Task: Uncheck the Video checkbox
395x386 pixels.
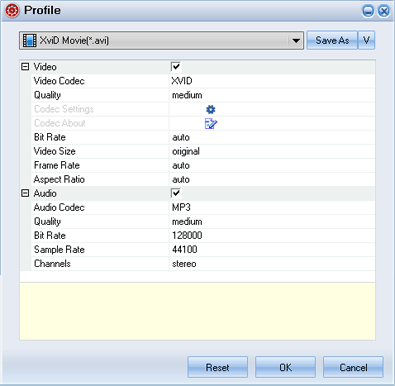Action: click(x=176, y=67)
